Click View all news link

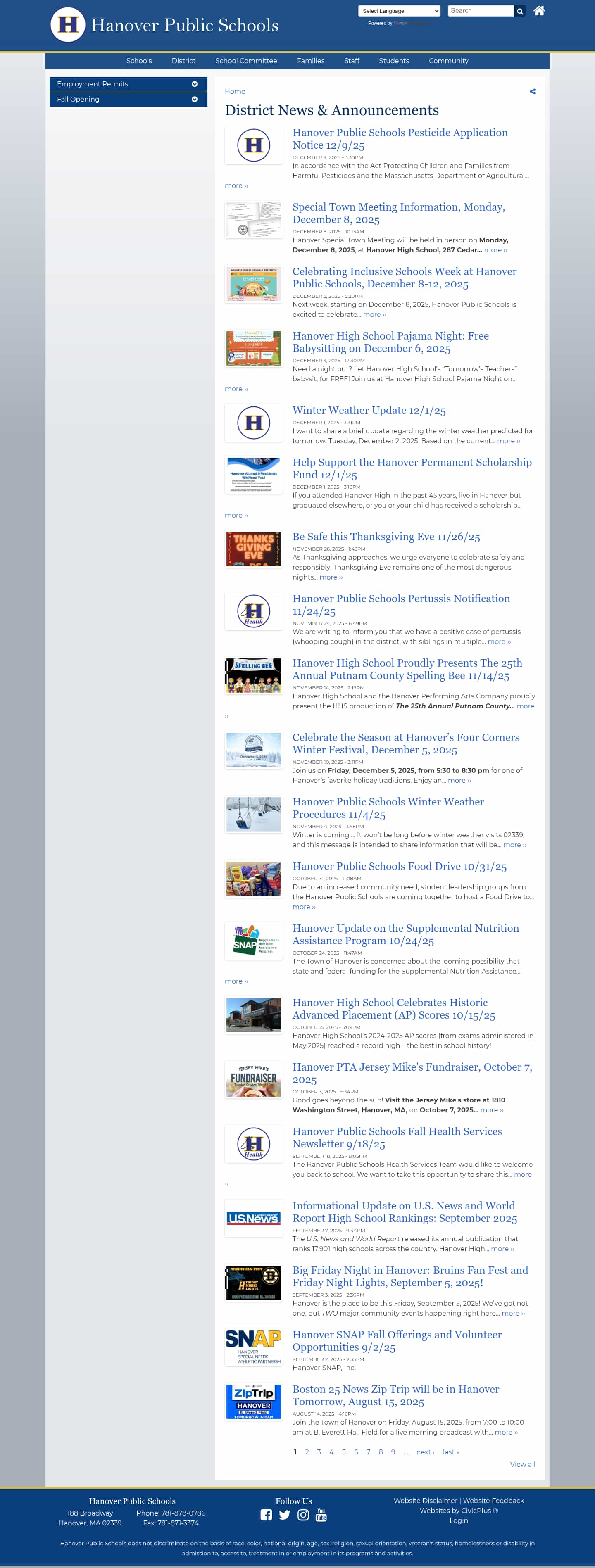click(523, 1464)
